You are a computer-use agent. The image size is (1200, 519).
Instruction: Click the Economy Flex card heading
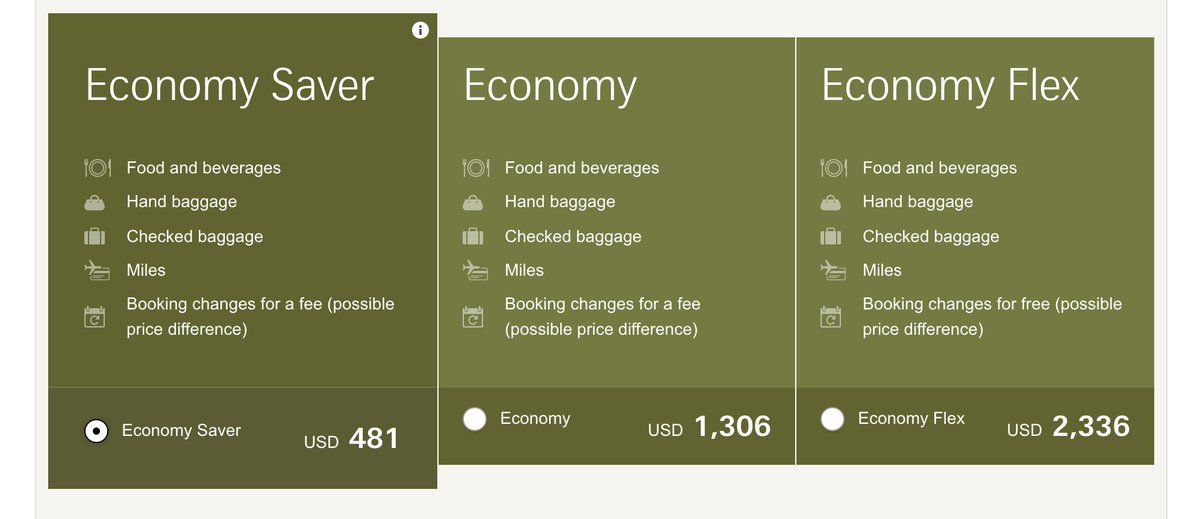[950, 86]
